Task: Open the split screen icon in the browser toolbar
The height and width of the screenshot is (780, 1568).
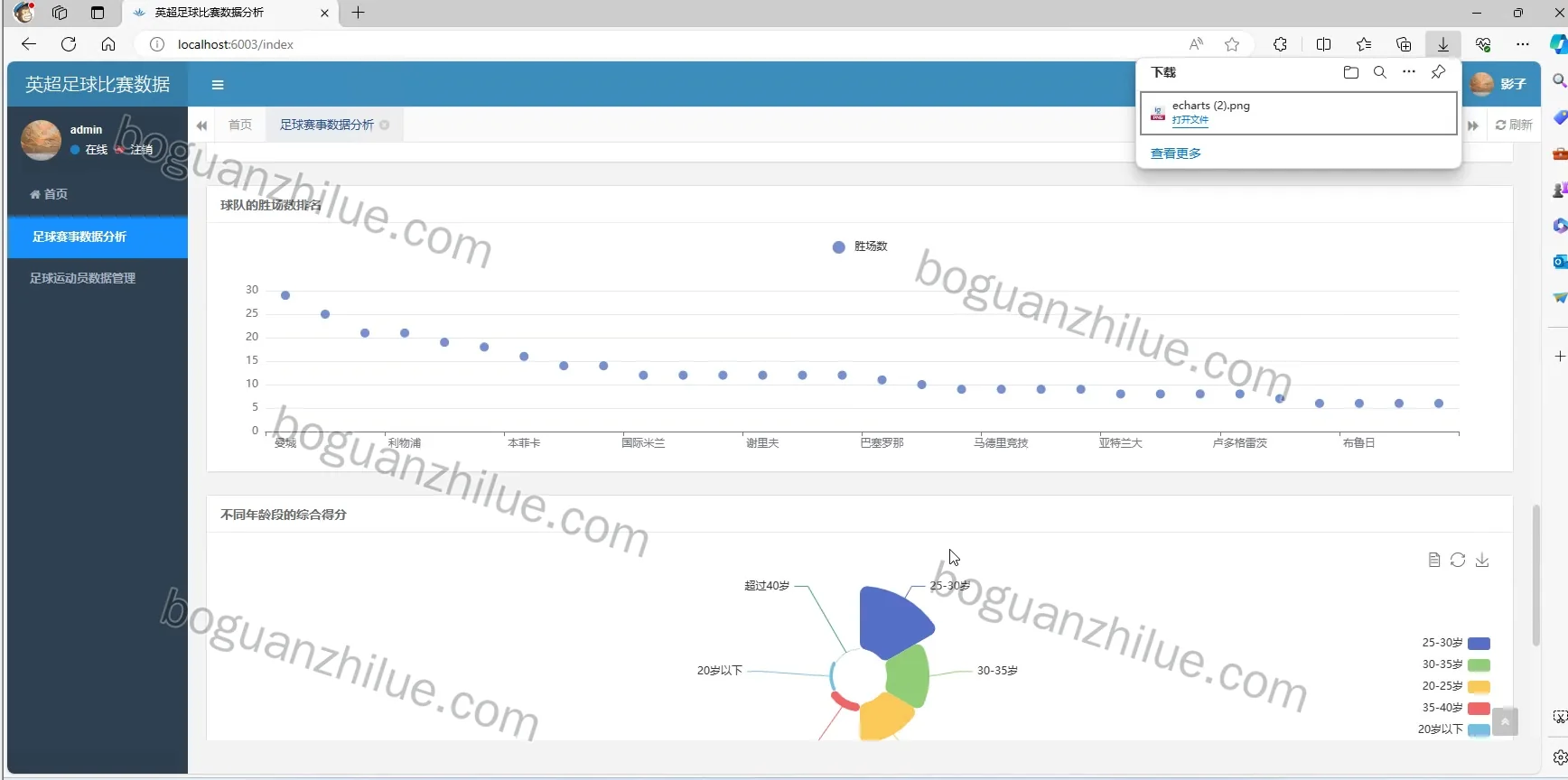Action: [1324, 44]
